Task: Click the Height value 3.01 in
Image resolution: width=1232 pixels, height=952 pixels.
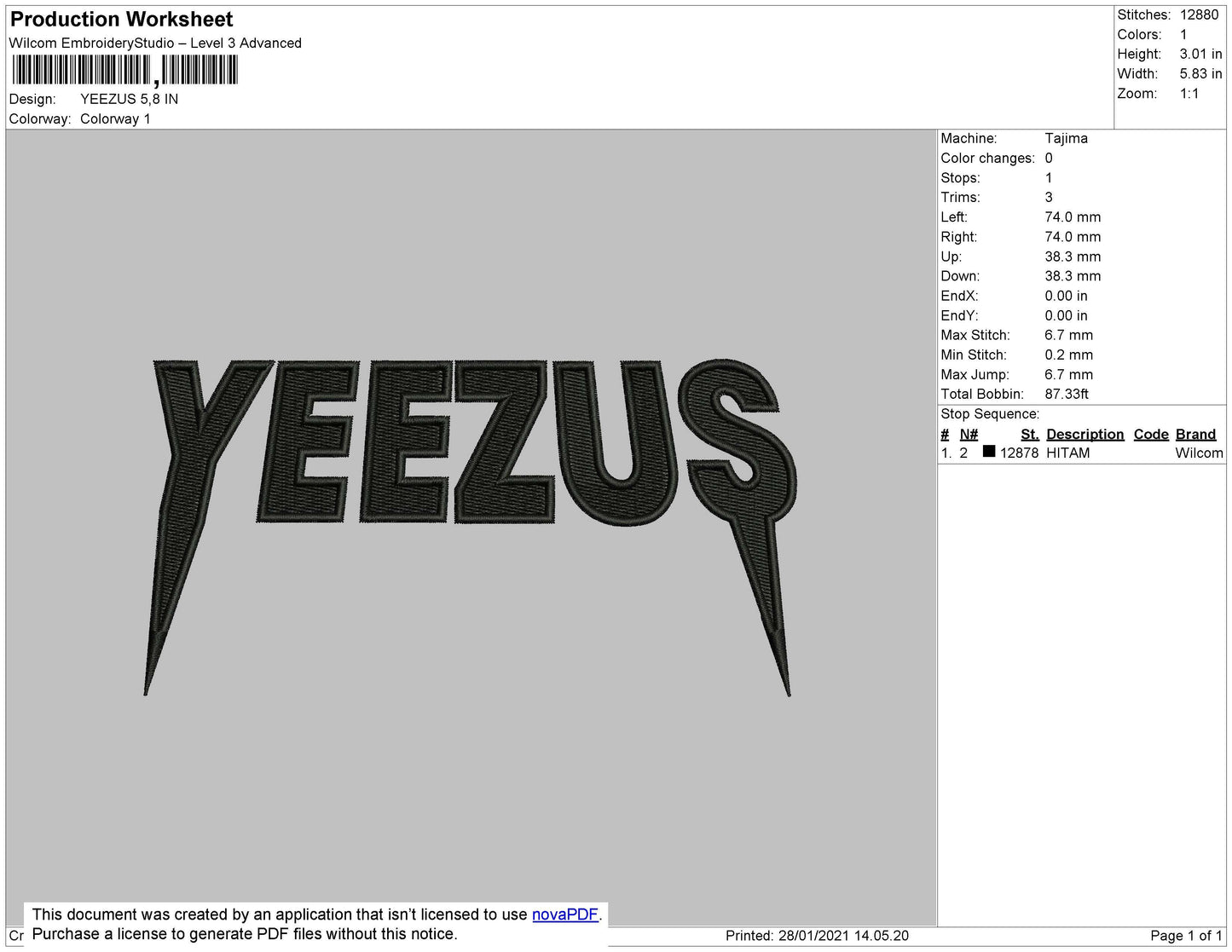Action: pyautogui.click(x=1200, y=54)
